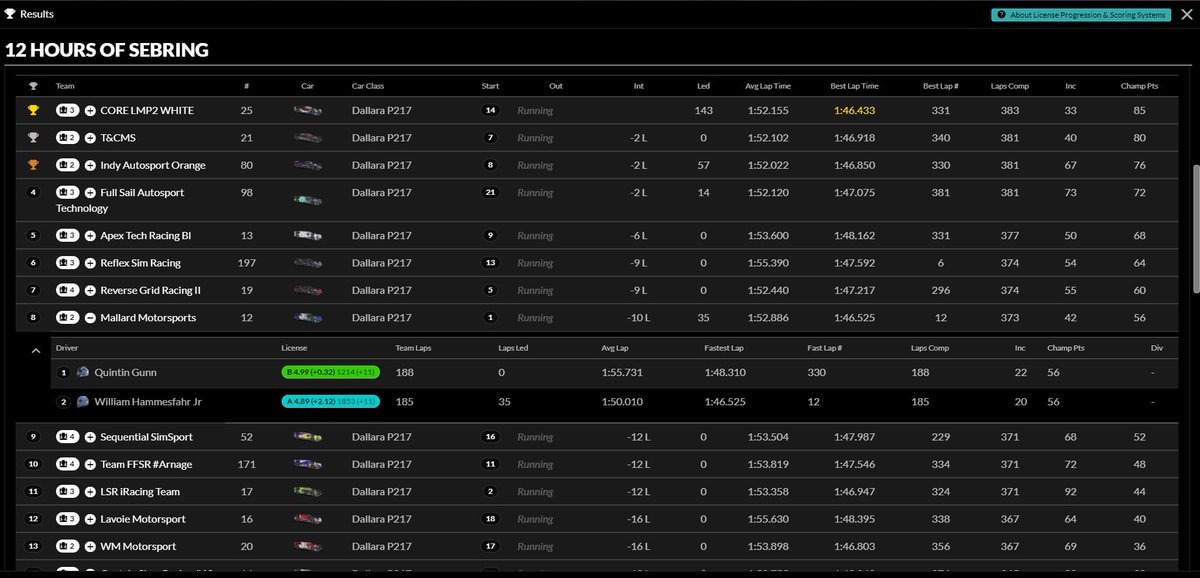Click Sequential SimSport team size badge

coord(67,437)
